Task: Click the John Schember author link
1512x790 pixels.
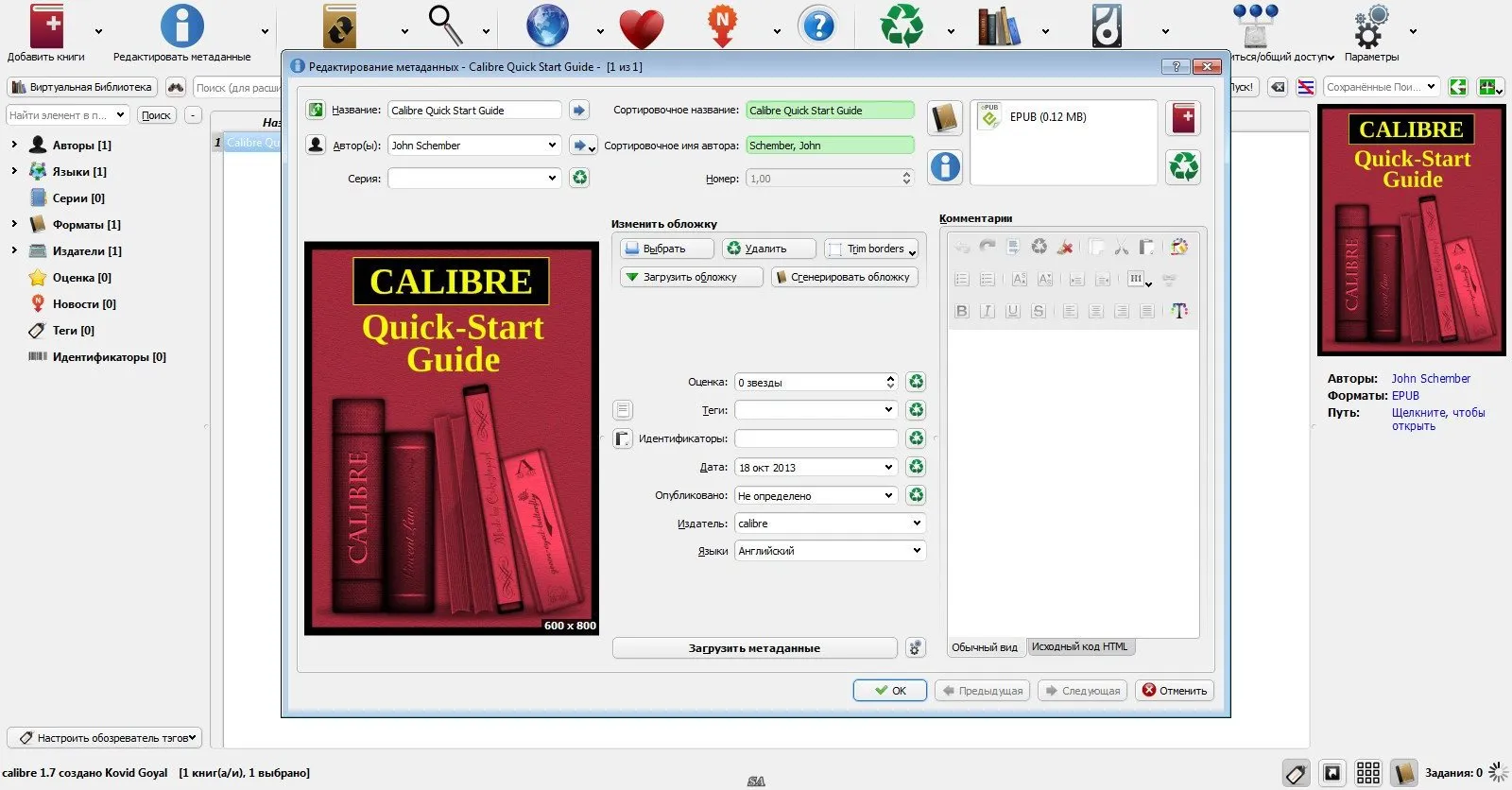Action: (x=1431, y=379)
